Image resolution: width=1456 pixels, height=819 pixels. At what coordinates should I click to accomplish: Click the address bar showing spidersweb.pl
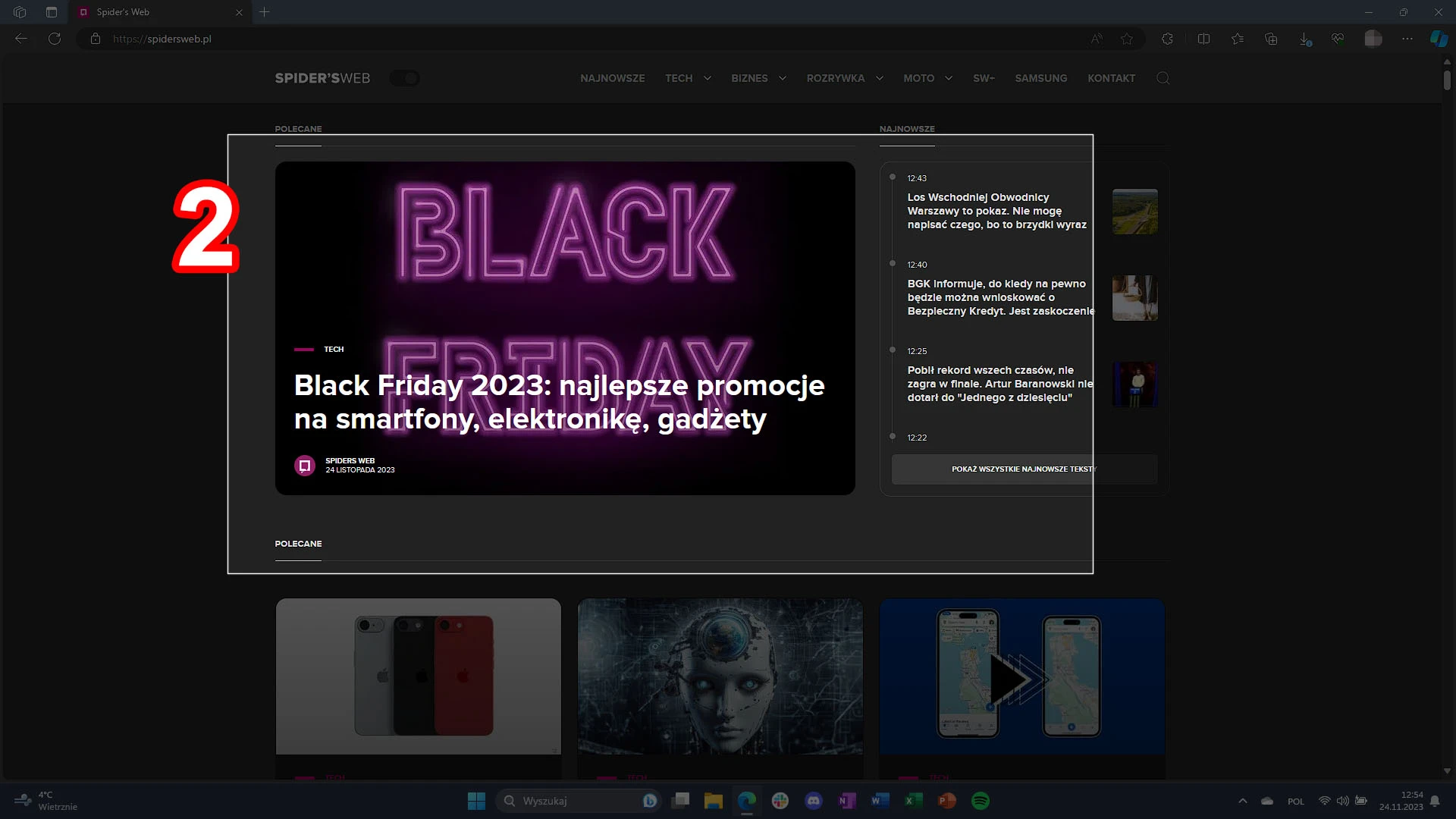(584, 39)
